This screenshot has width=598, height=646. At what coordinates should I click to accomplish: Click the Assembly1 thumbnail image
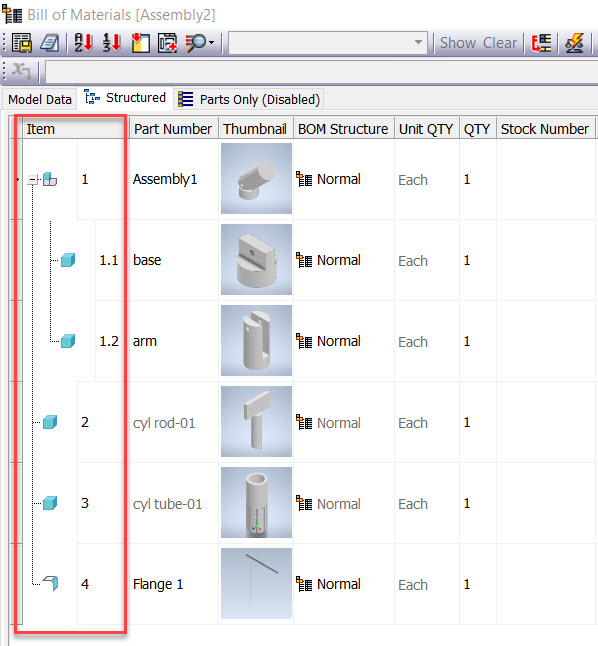click(256, 178)
